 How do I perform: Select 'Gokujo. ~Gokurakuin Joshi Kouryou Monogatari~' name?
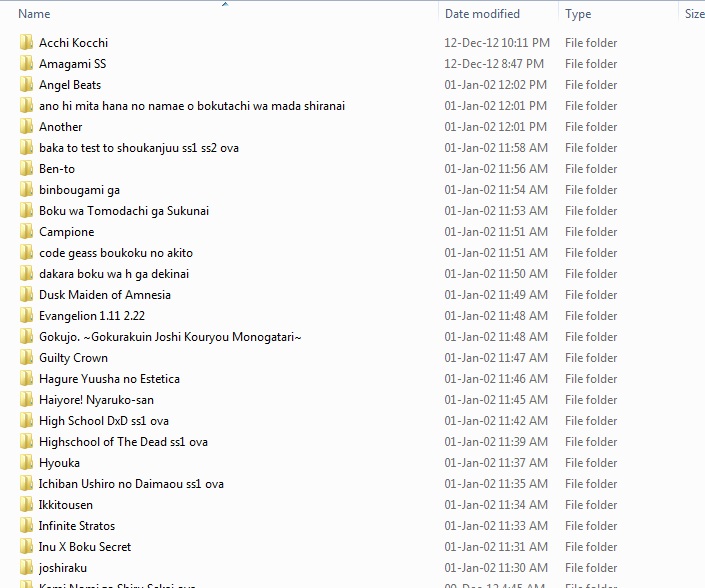170,337
